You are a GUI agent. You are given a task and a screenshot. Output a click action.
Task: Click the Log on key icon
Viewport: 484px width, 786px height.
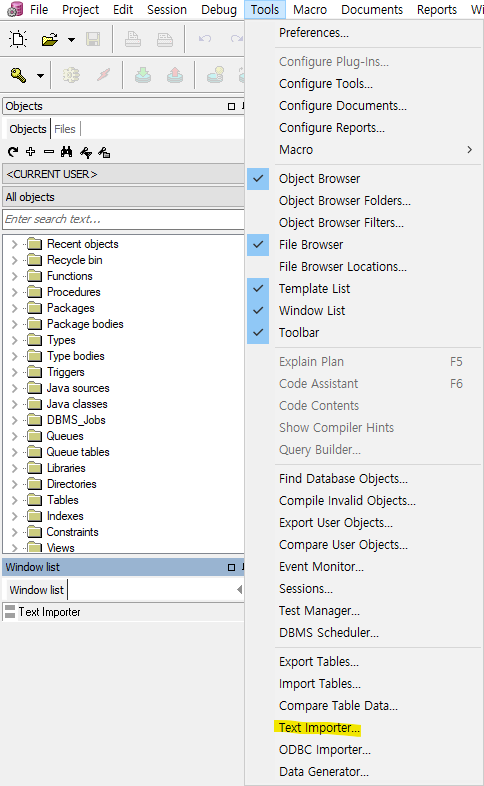(18, 75)
